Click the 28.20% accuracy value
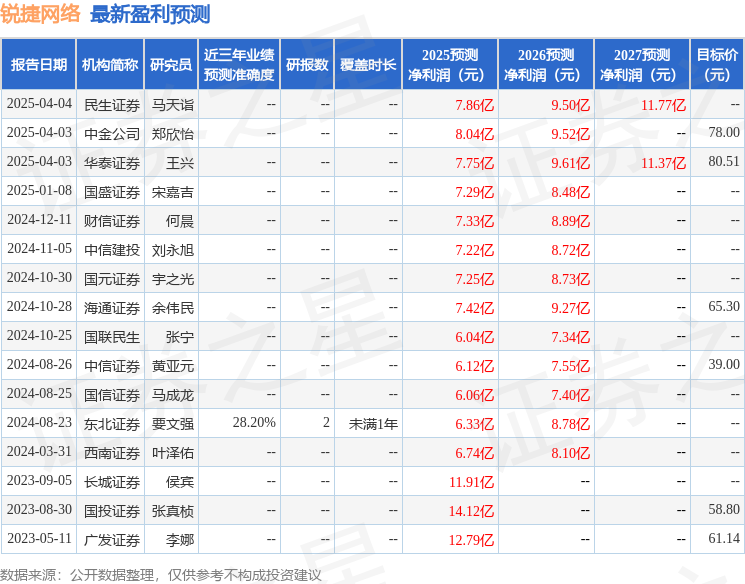 [x=254, y=422]
